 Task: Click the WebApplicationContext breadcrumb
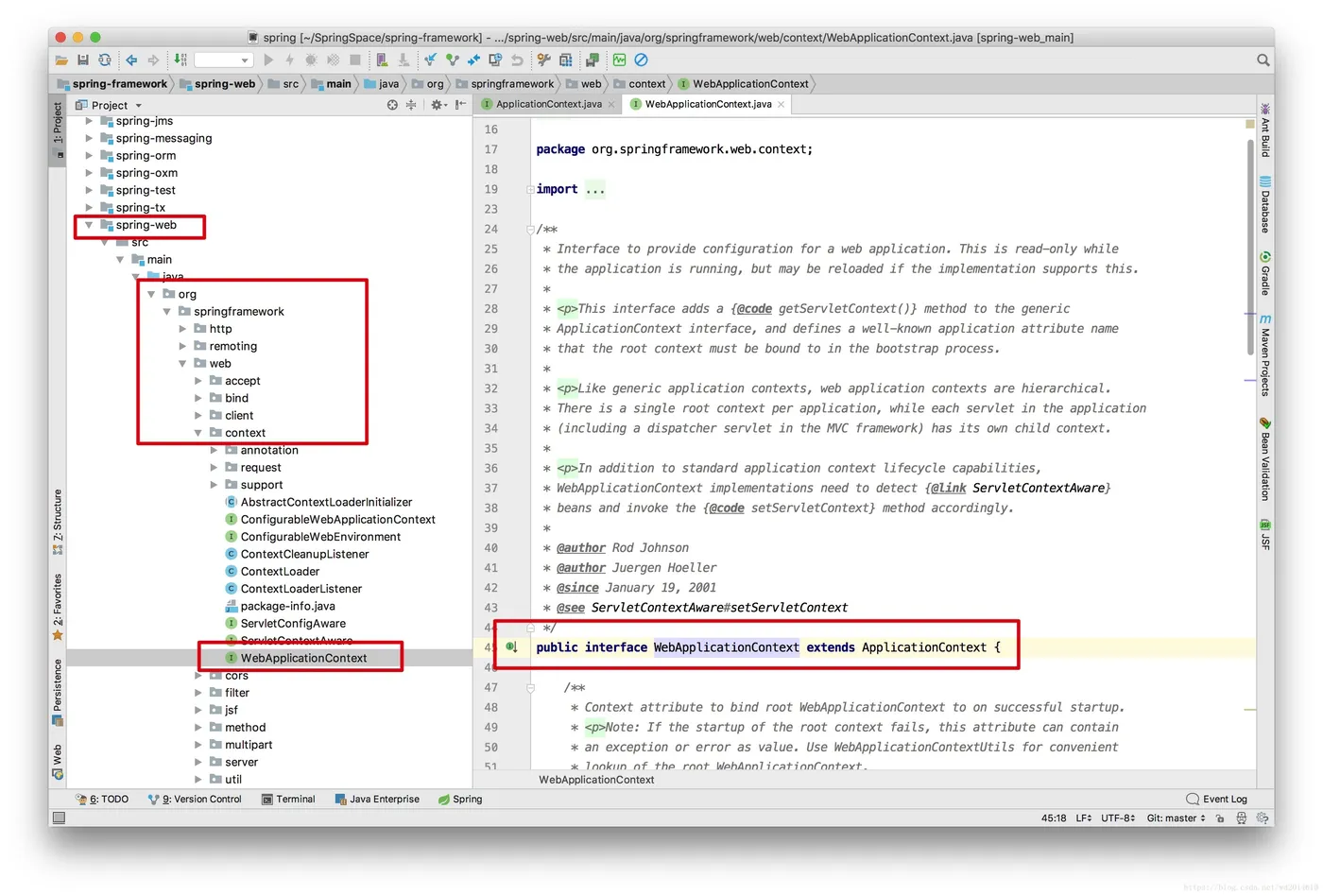(743, 84)
